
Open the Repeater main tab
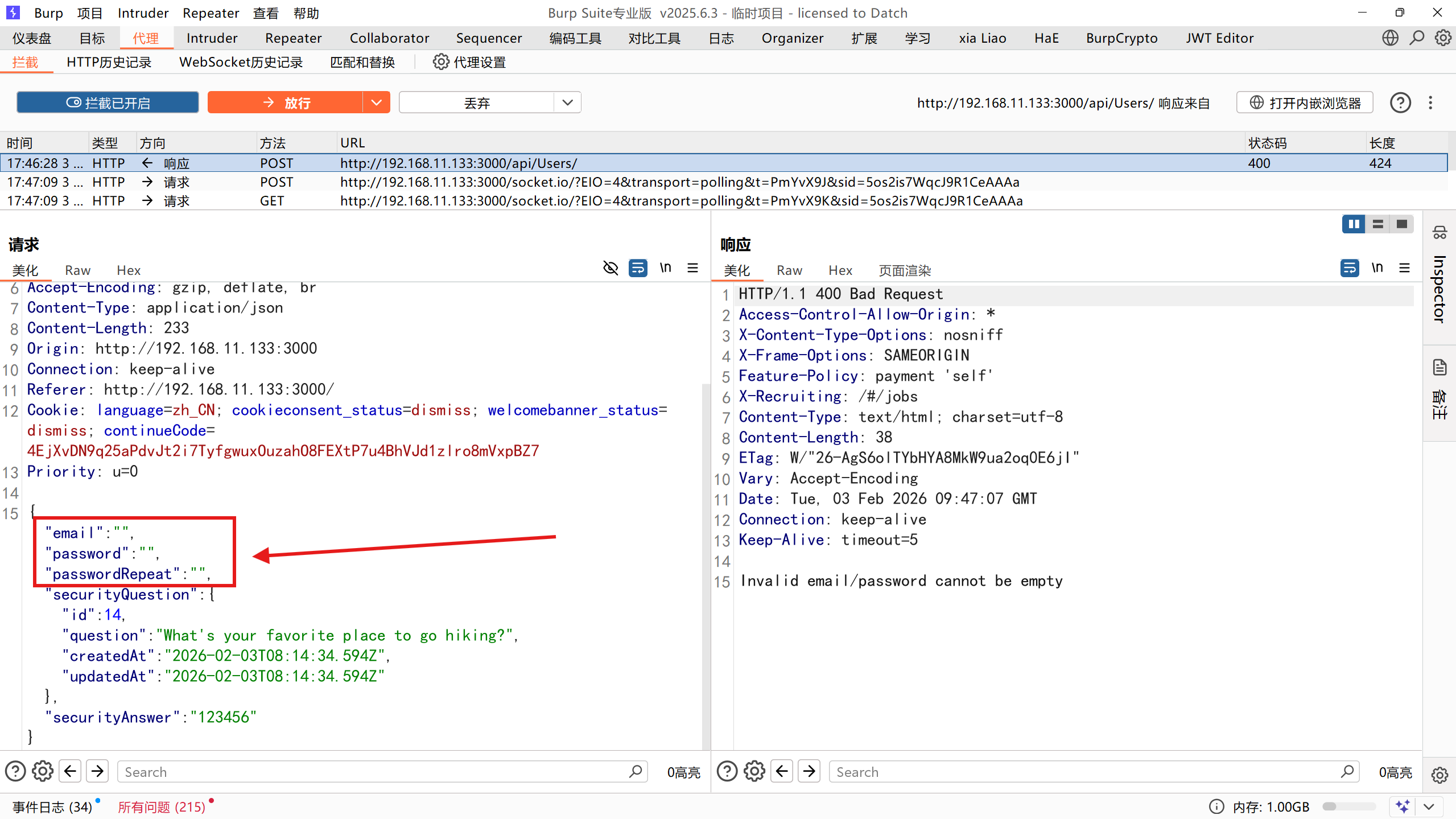click(x=293, y=38)
